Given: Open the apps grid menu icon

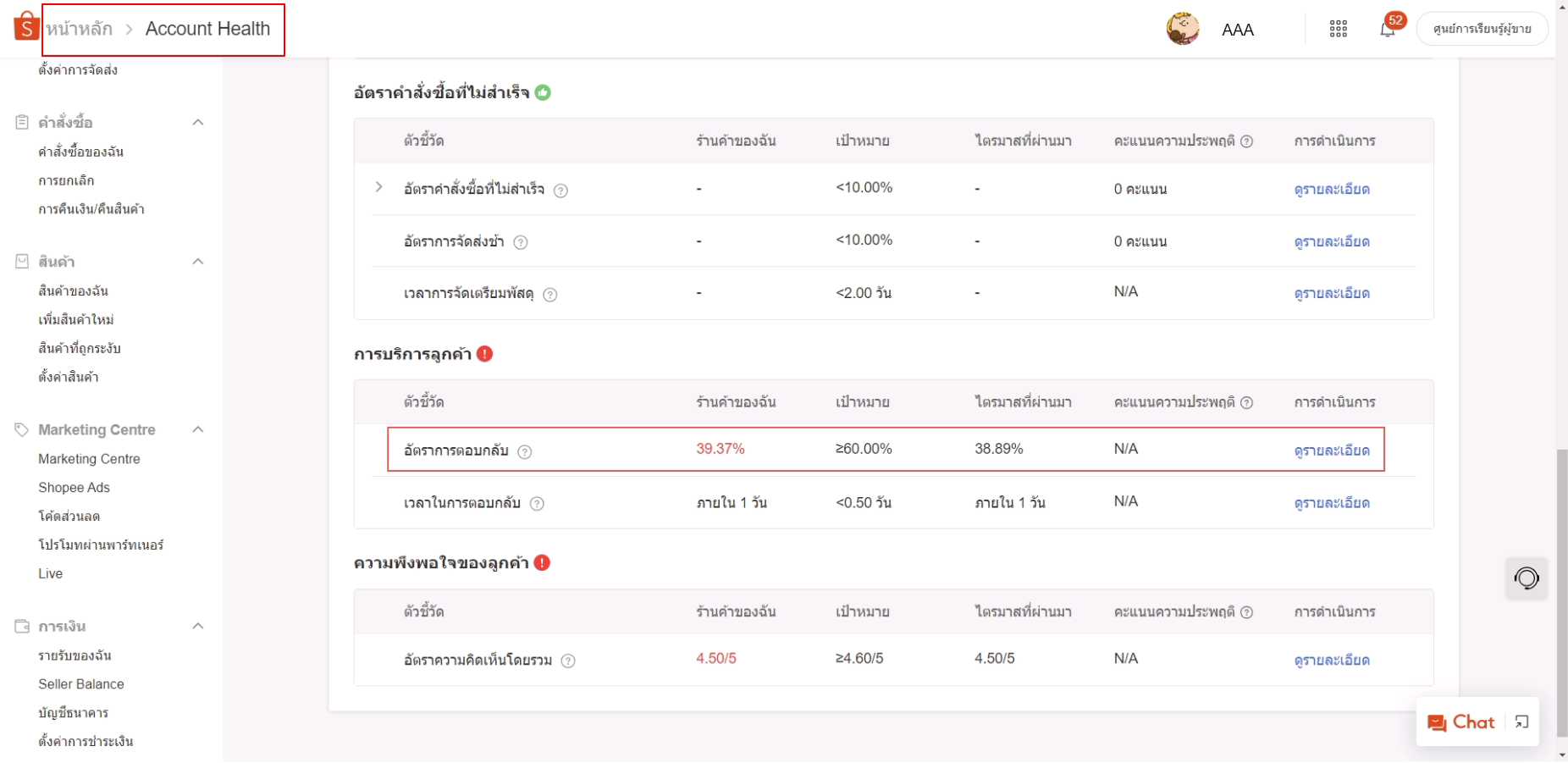Looking at the screenshot, I should (1338, 30).
